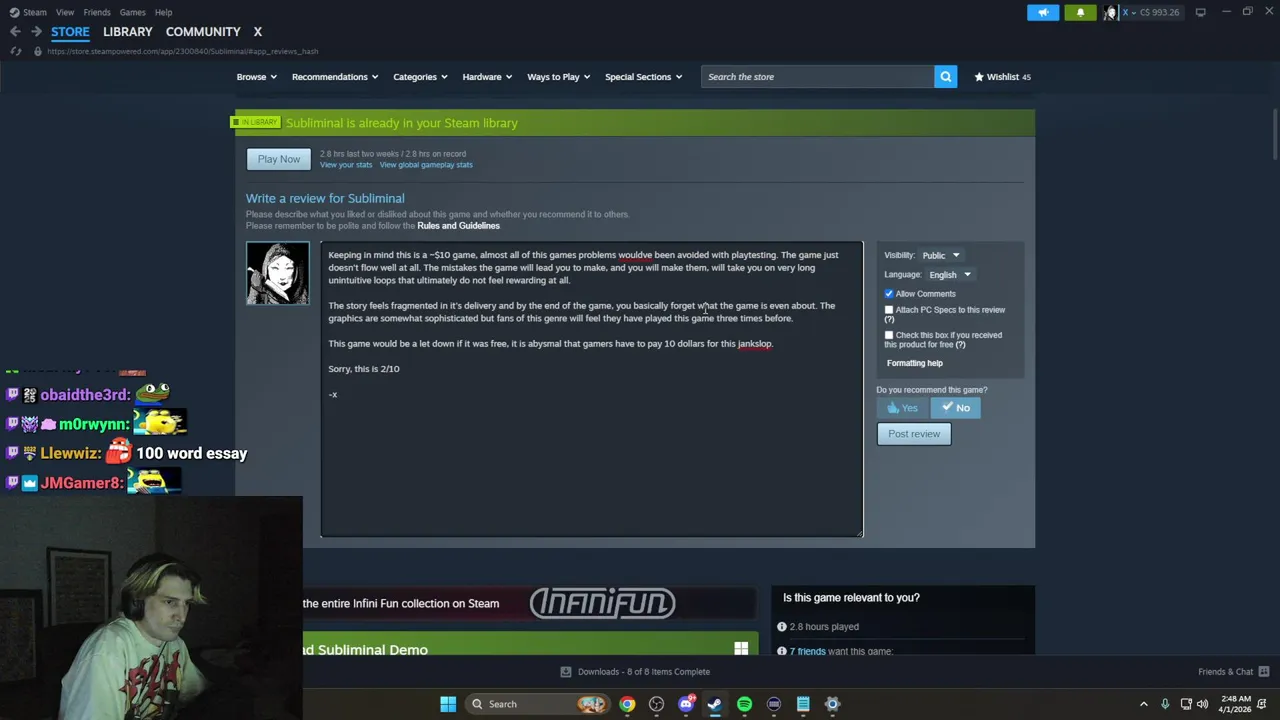
Task: Open the announcements megaphone button
Action: coord(1043,12)
